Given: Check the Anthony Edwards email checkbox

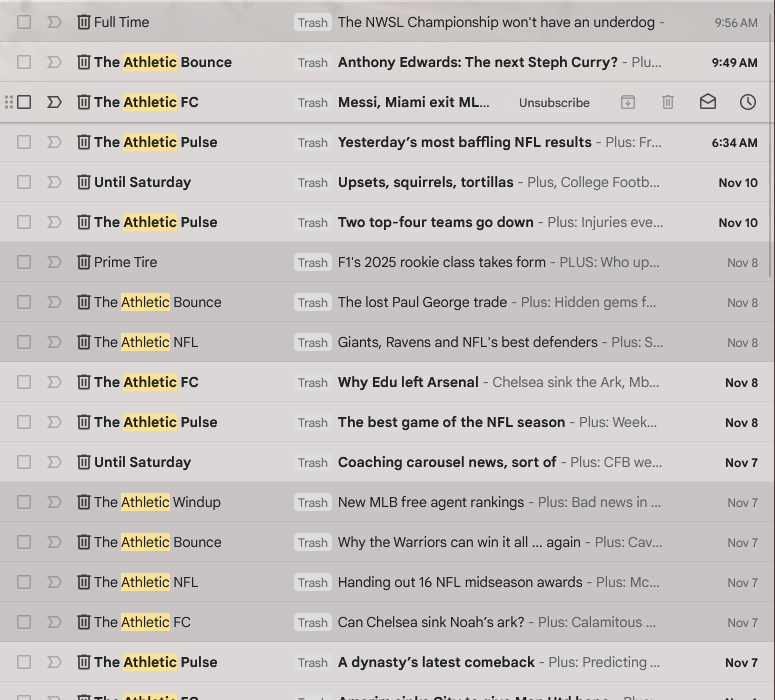Looking at the screenshot, I should 24,62.
